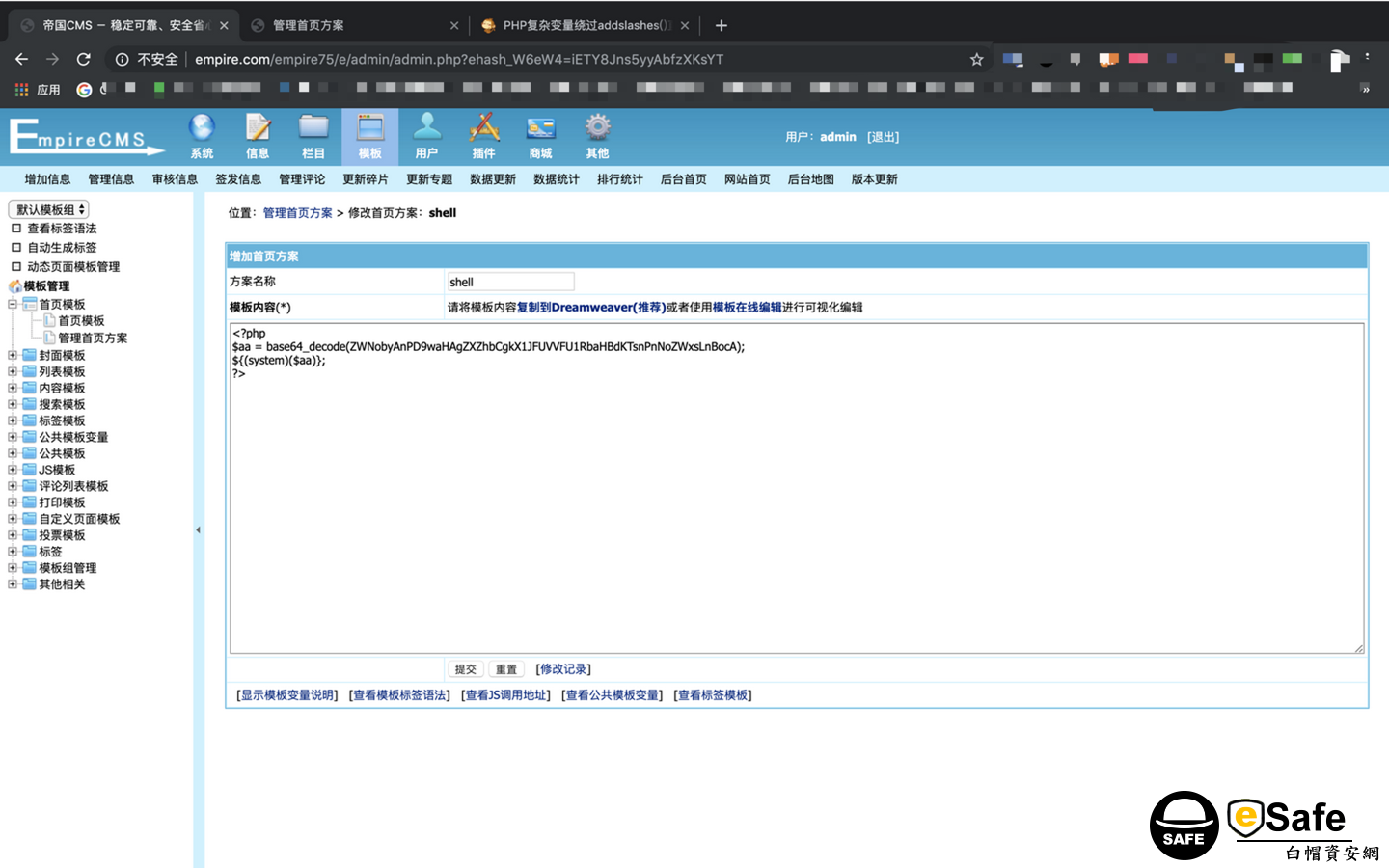Click the 复制到Dreamweaver(推荐) link

pos(591,308)
